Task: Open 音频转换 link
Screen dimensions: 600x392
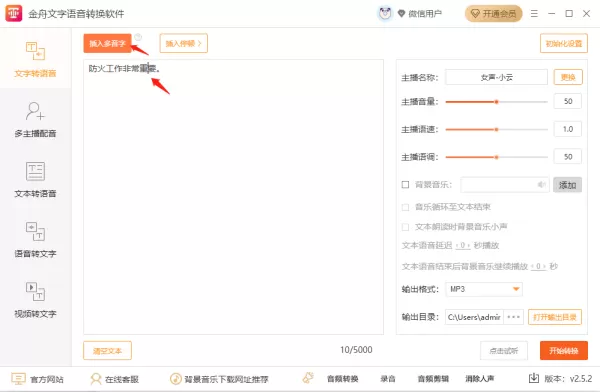Action: tap(342, 379)
